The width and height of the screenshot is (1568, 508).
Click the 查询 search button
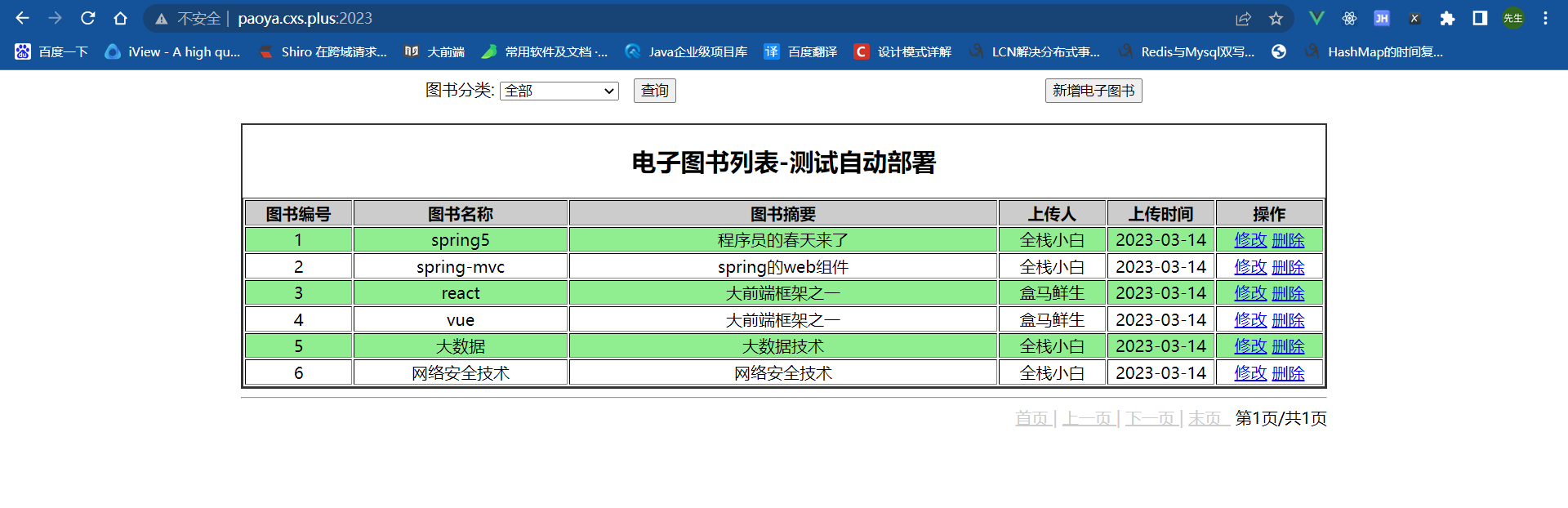(x=655, y=91)
